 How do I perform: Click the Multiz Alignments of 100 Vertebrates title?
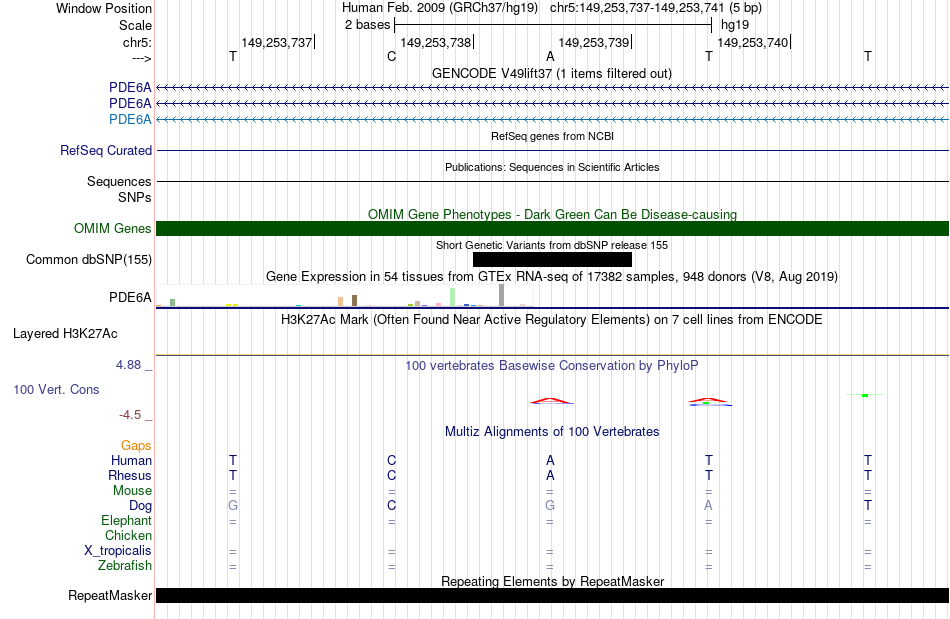point(552,432)
